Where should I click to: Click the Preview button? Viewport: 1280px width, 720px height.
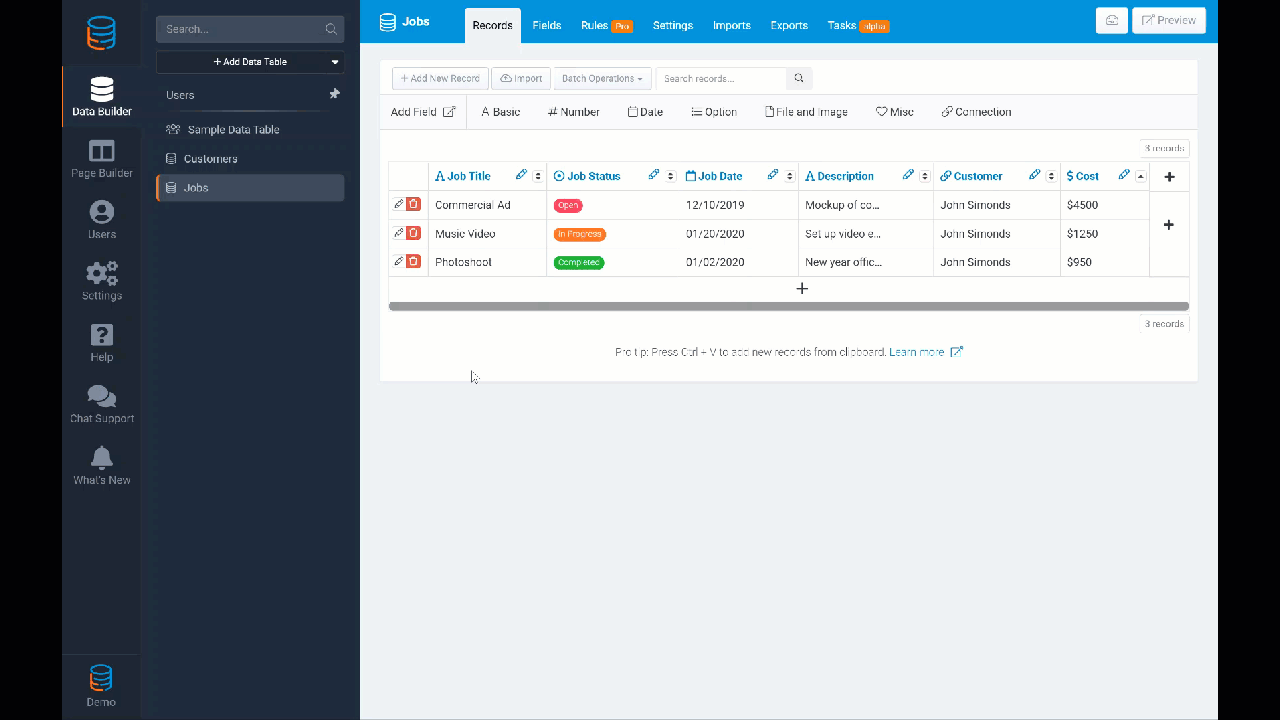1169,20
